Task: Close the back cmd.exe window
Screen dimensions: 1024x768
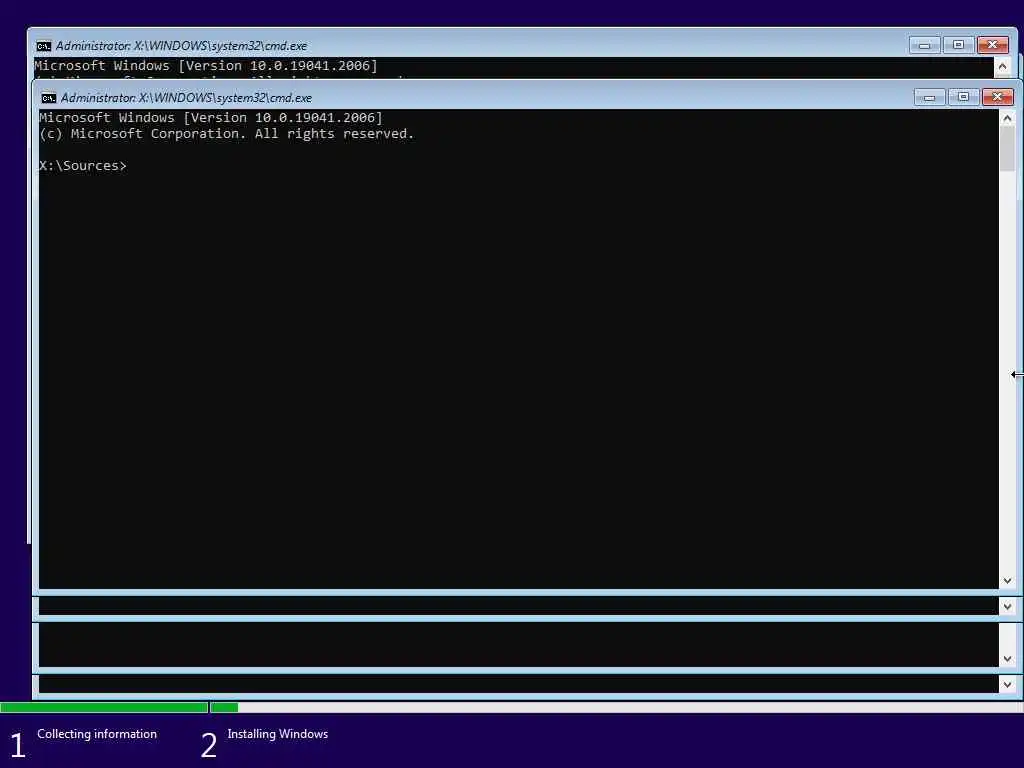Action: 993,45
